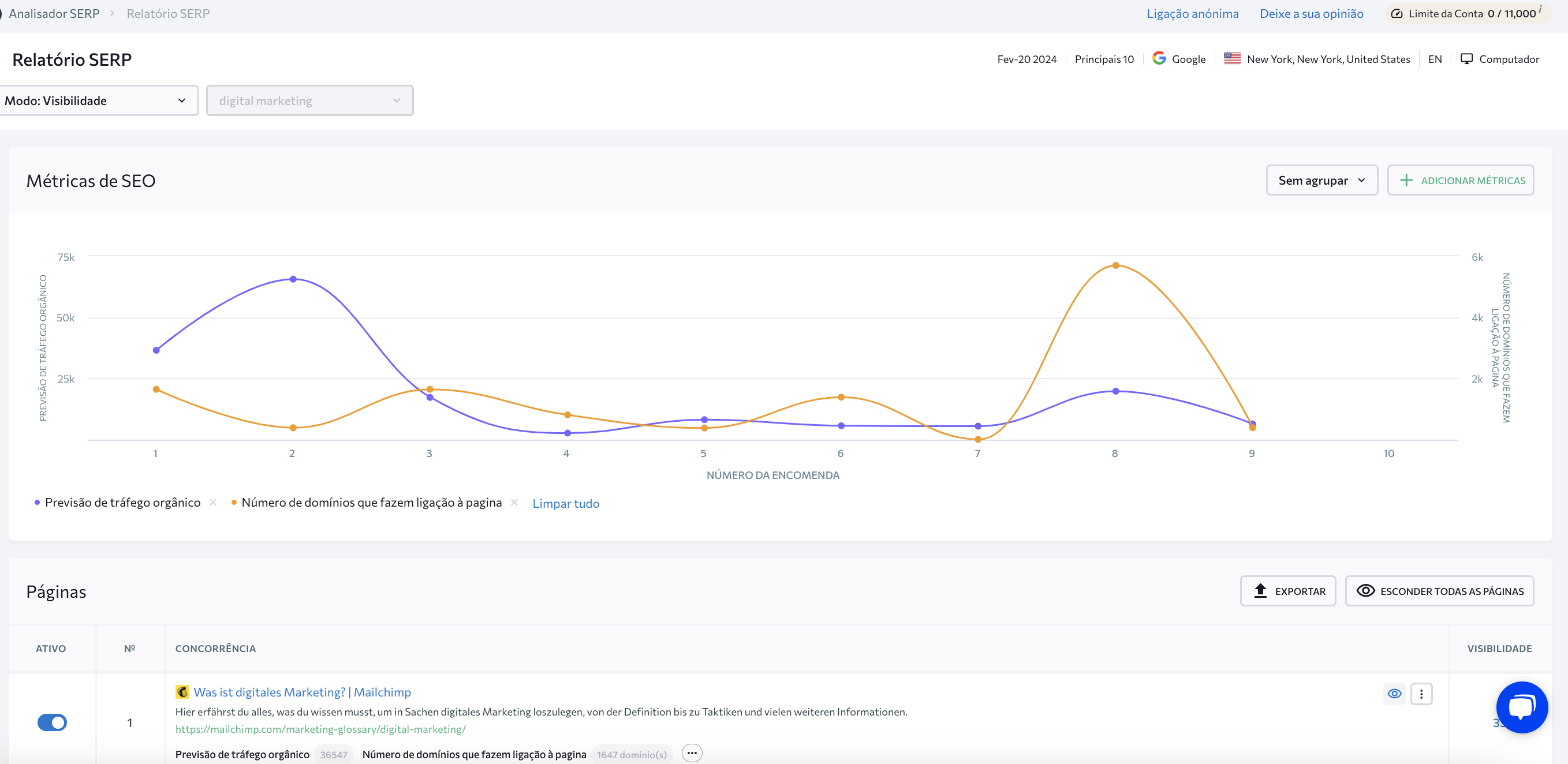
Task: Click the Mailchimp favicon icon
Action: (x=182, y=692)
